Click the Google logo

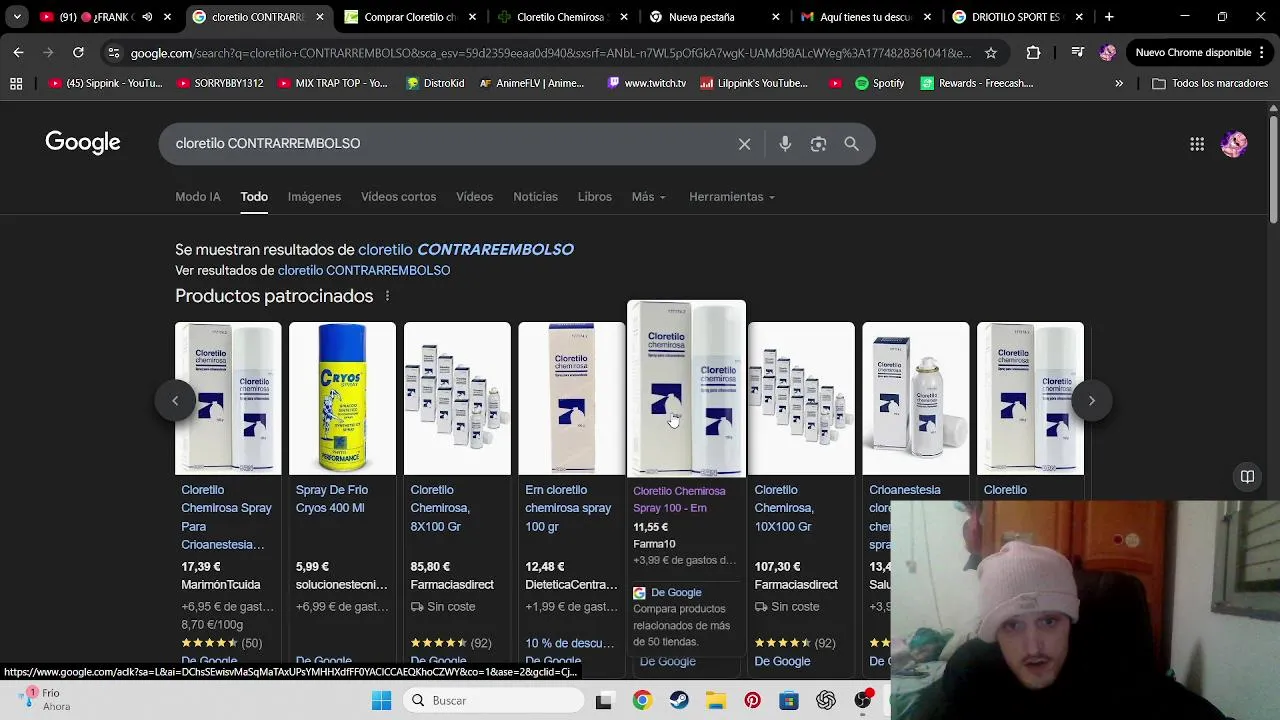pyautogui.click(x=83, y=143)
